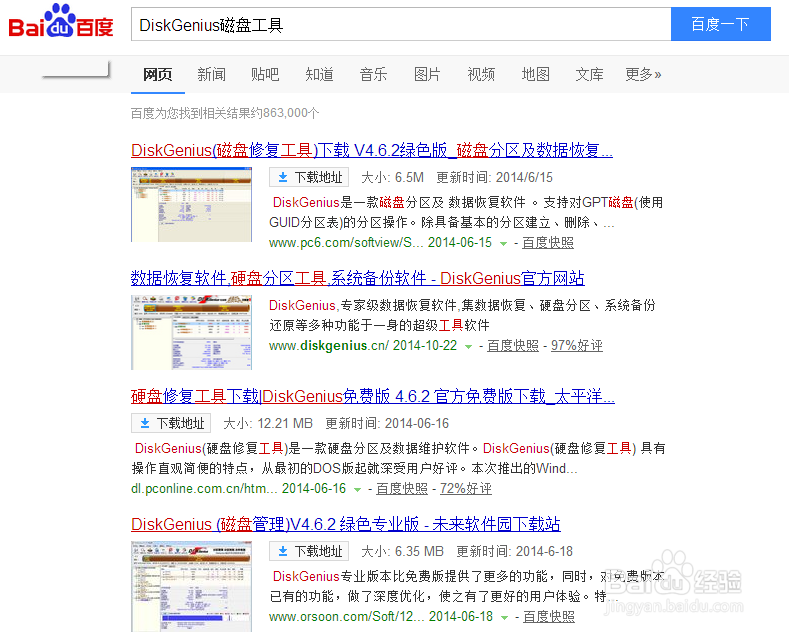Click the 72%好评 rating link
Viewport: 789px width, 634px height.
pyautogui.click(x=466, y=489)
